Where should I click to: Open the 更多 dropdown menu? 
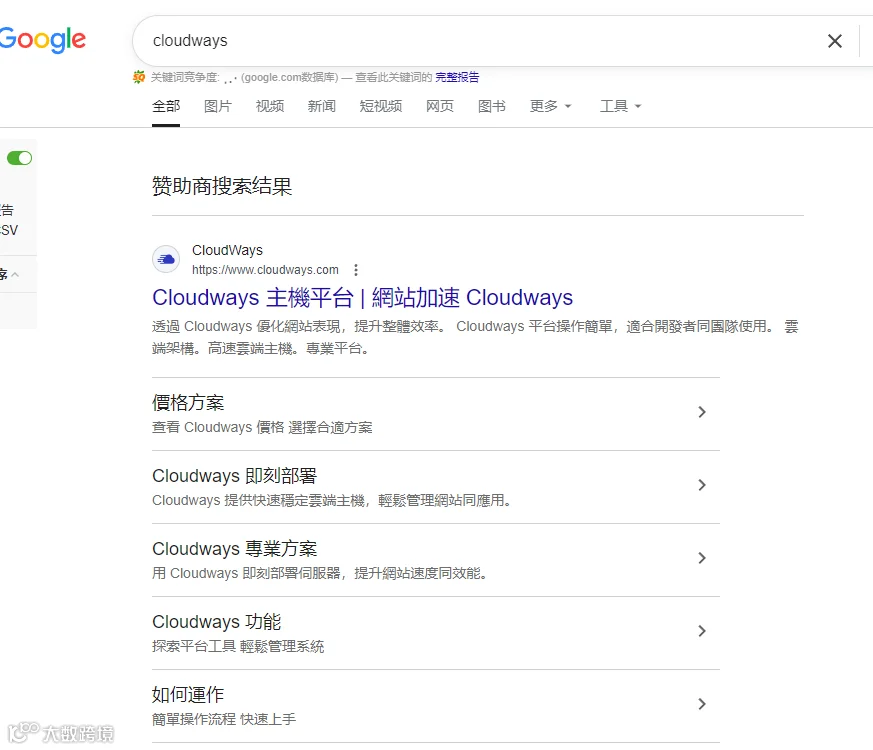551,106
